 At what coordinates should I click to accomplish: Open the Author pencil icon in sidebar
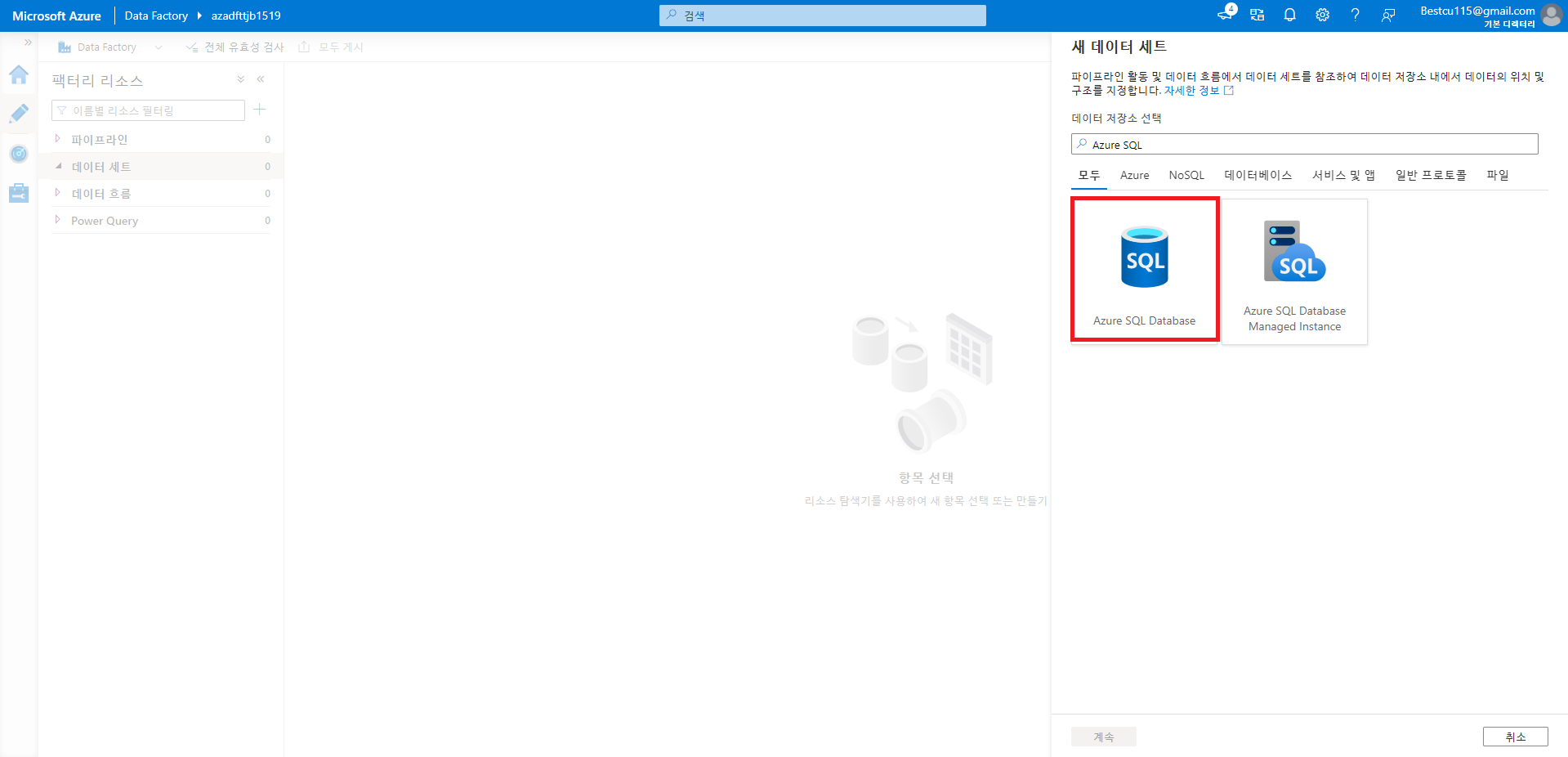[x=19, y=114]
